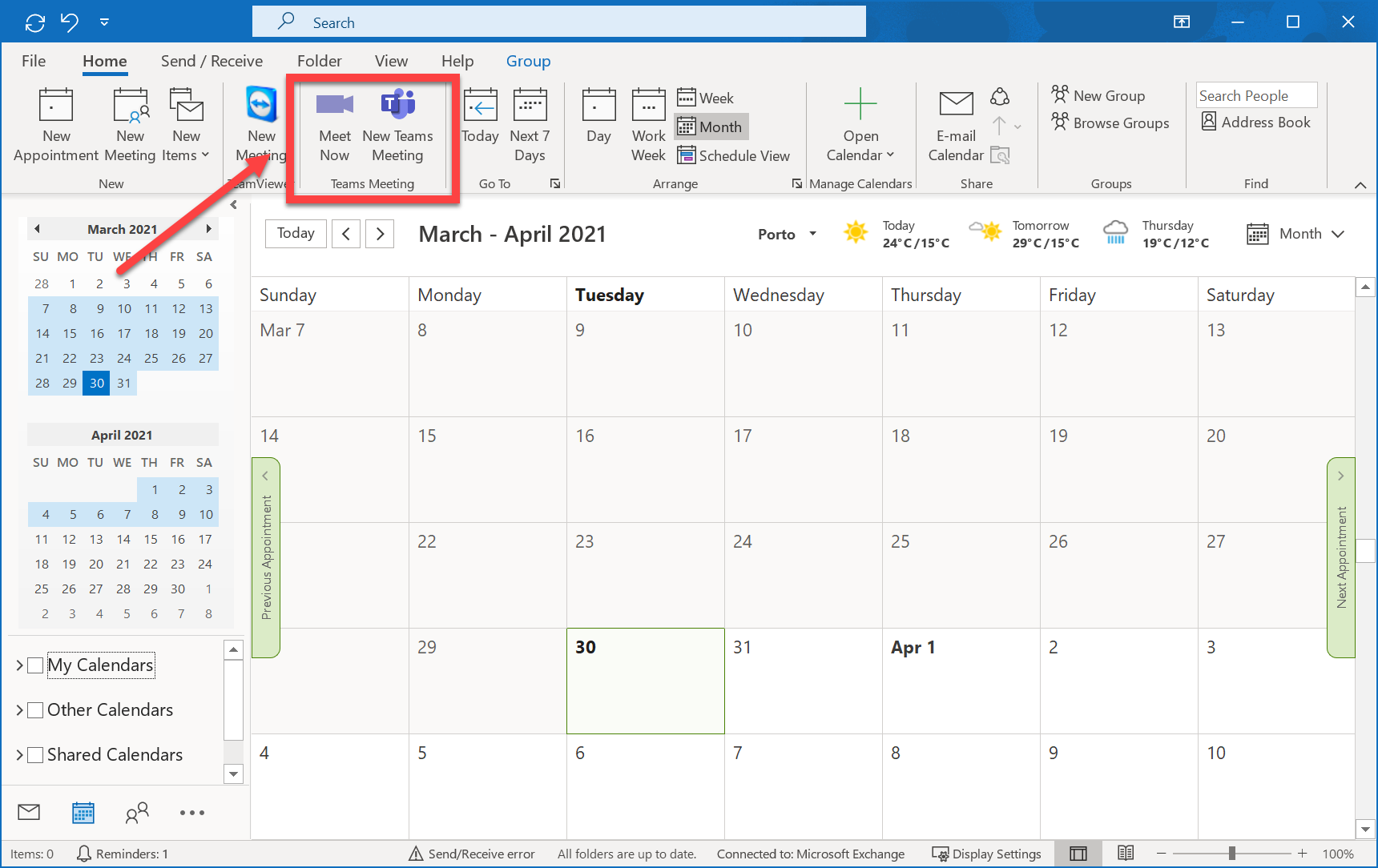The width and height of the screenshot is (1378, 868).
Task: Open People view in the bottom navigation
Action: point(137,813)
